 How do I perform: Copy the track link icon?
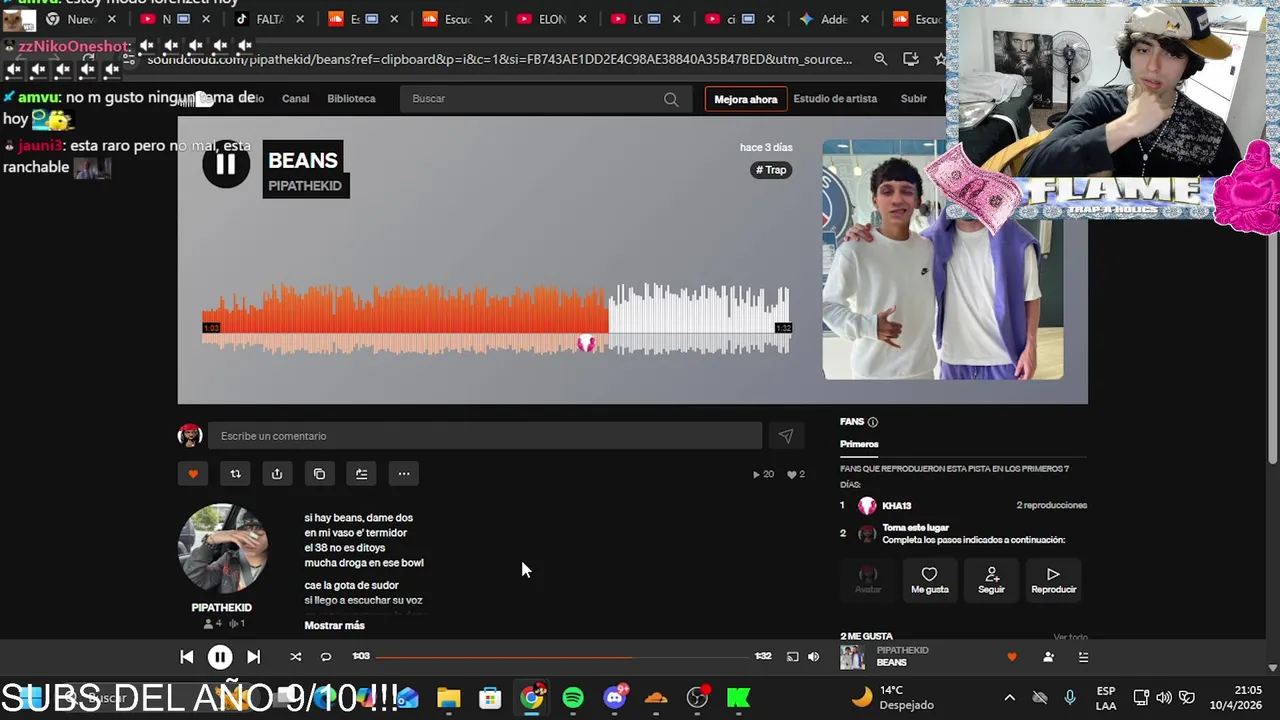pos(319,474)
